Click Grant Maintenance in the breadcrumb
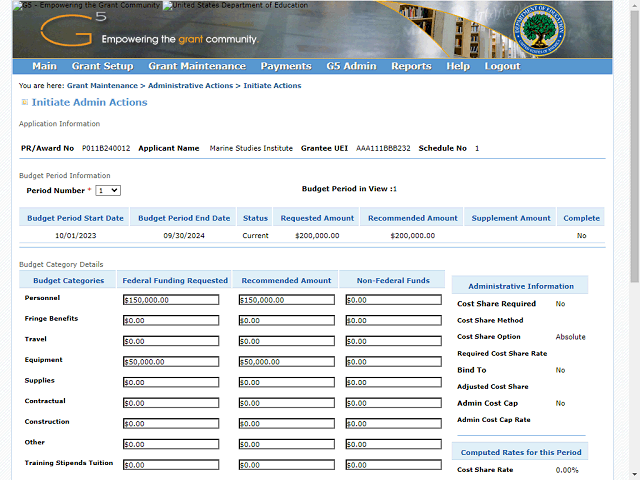 [102, 86]
